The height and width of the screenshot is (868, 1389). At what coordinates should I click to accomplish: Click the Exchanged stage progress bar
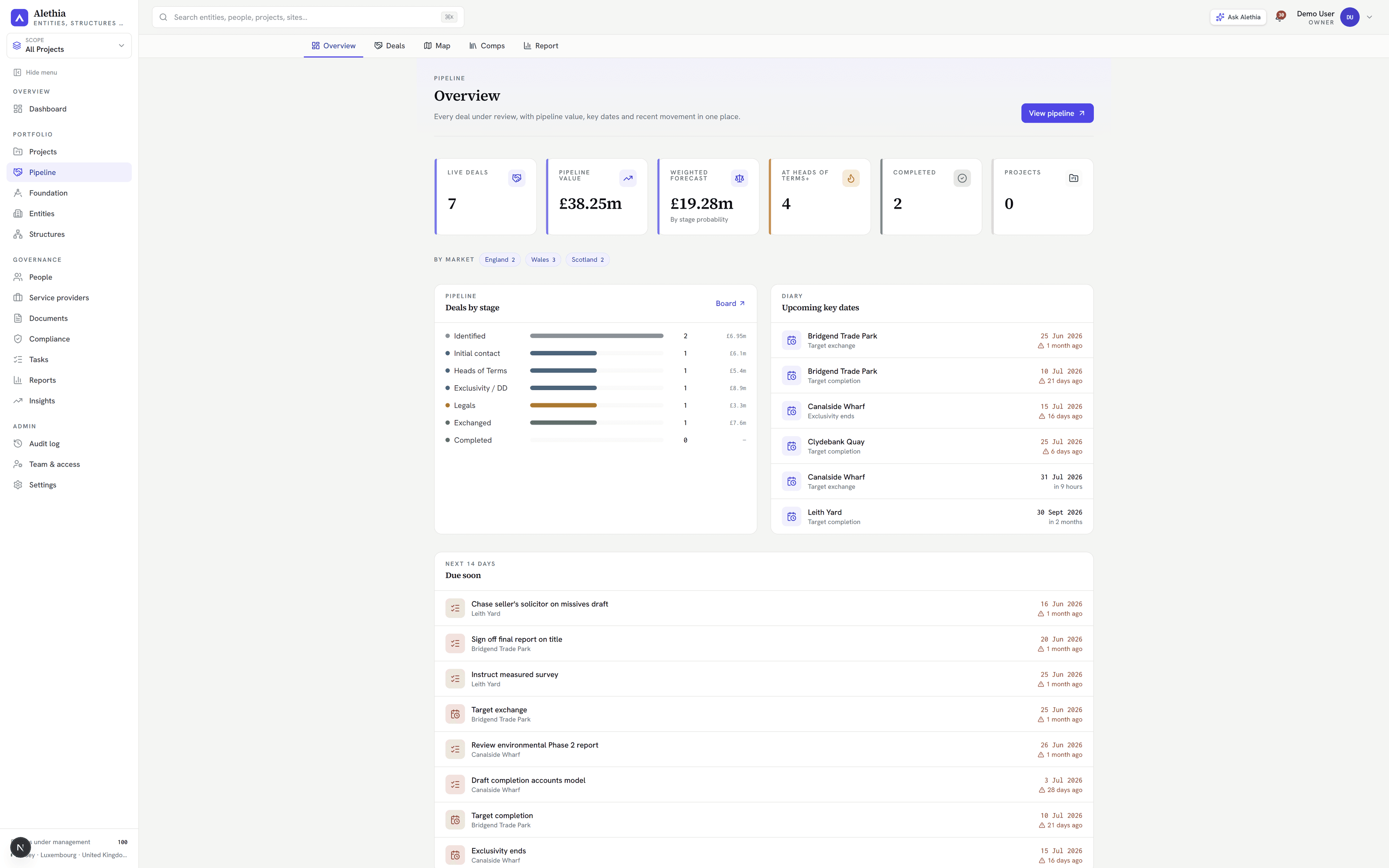pos(563,422)
